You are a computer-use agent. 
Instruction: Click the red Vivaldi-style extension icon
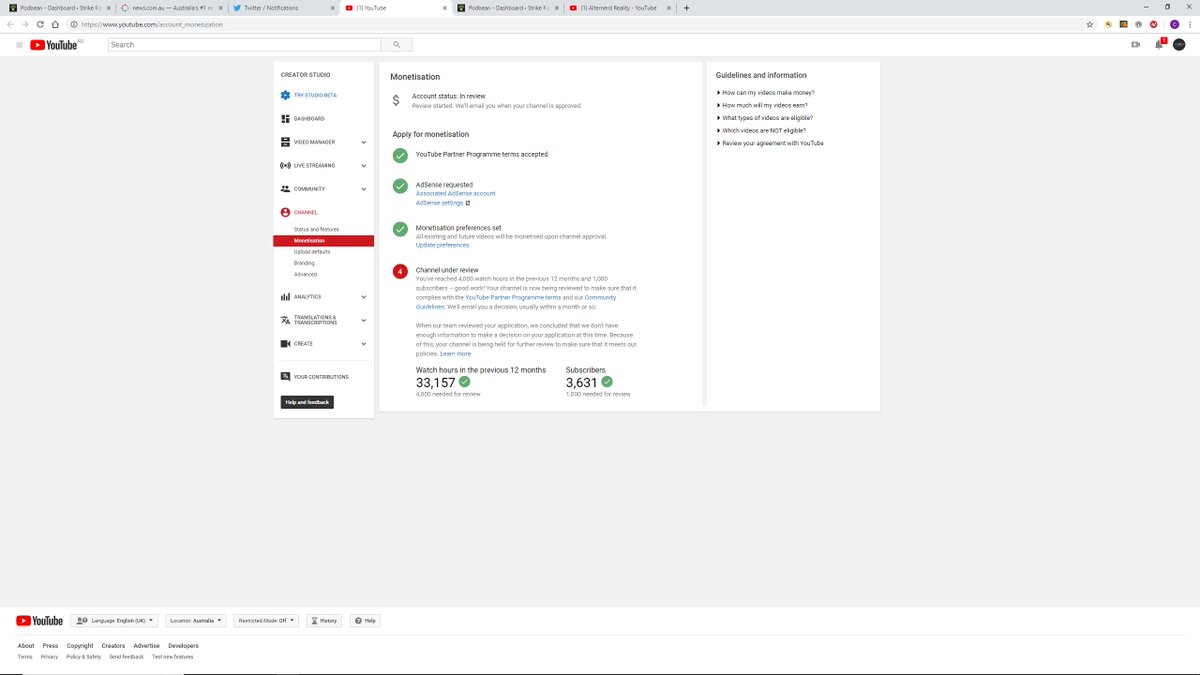[1154, 24]
